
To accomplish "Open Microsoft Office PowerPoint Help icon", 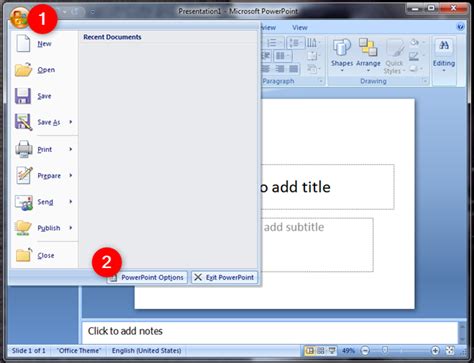I will (x=460, y=27).
